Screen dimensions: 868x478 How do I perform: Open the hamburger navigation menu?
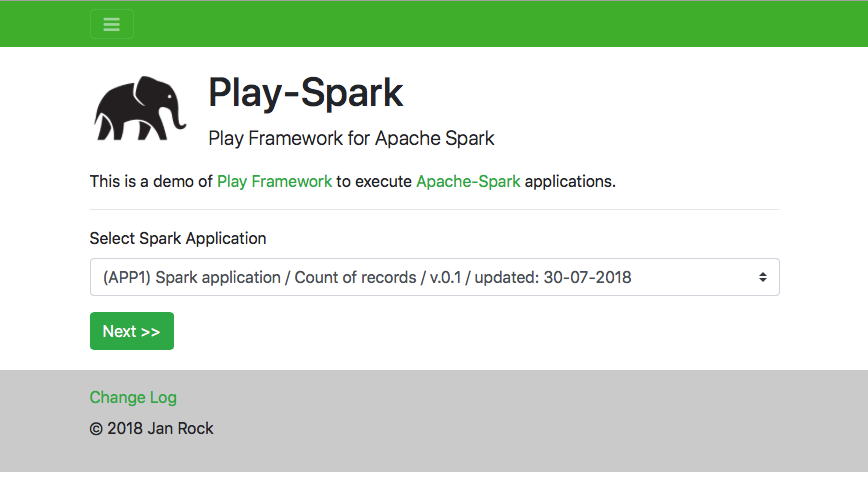(111, 24)
